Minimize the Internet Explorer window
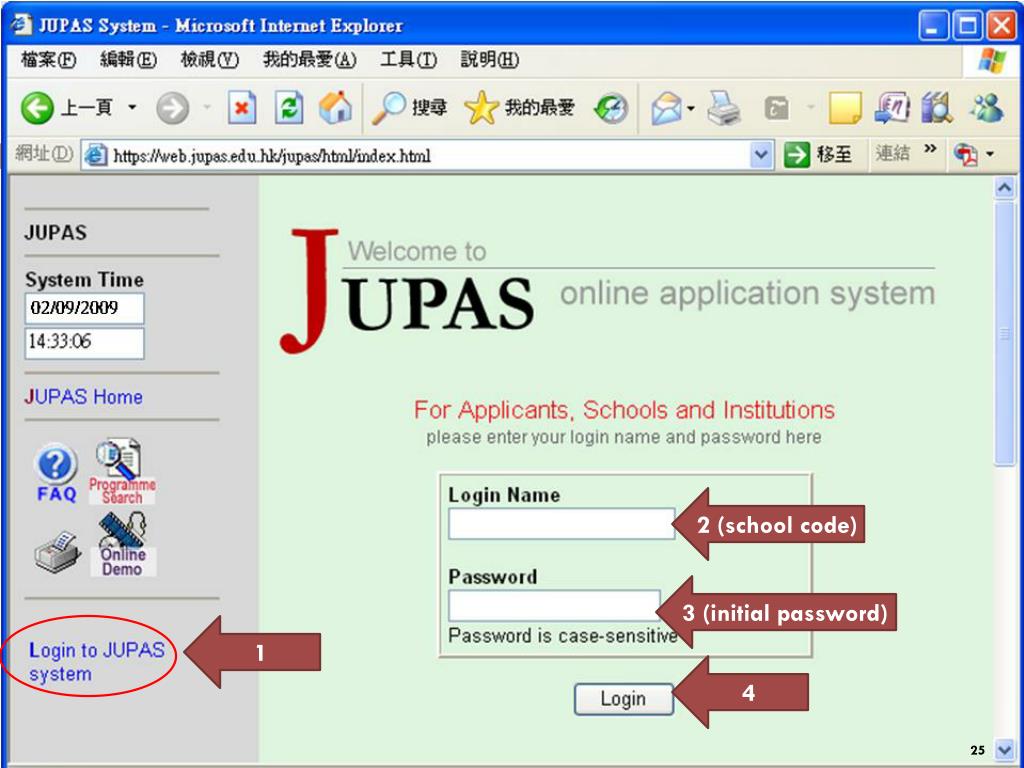Screen dimensions: 1024x768 coord(935,26)
